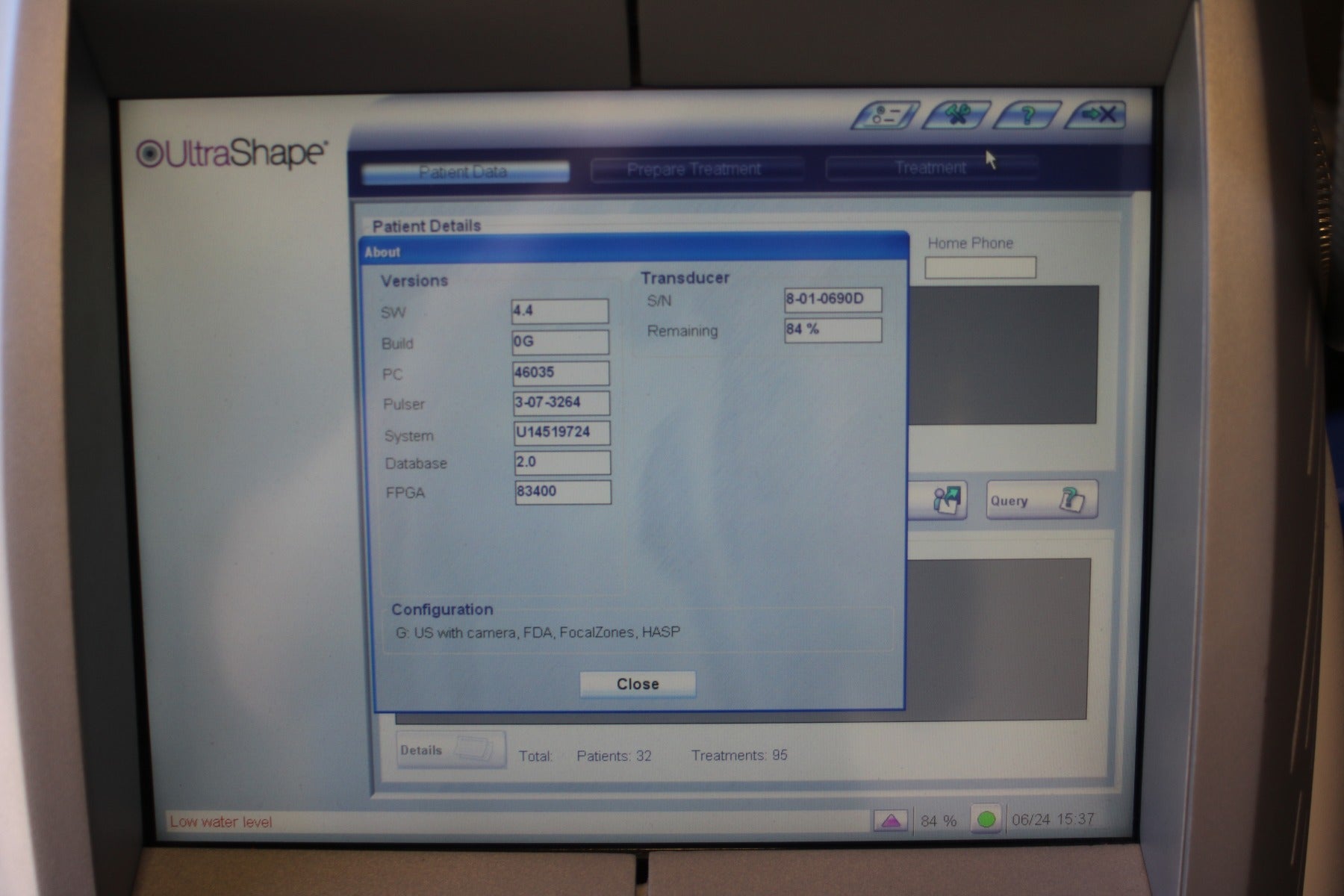Close the About dialog
This screenshot has width=1344, height=896.
point(636,683)
